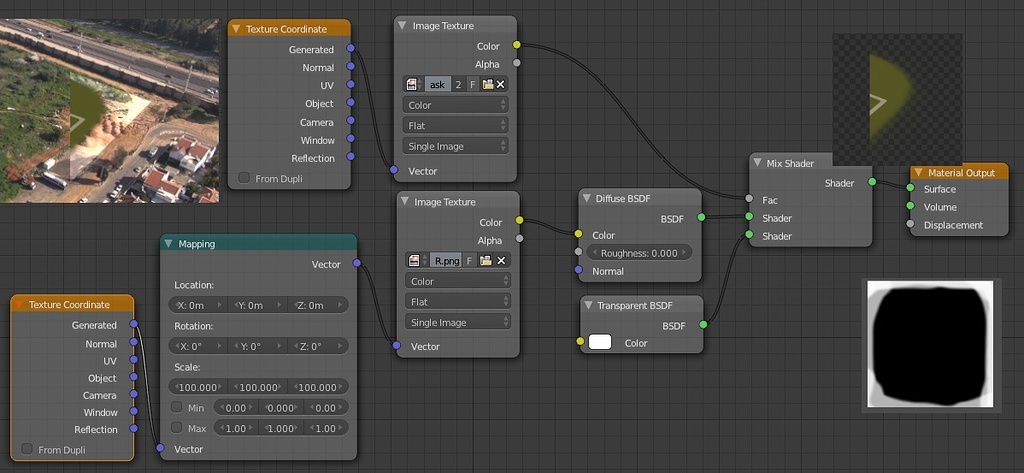Click the Vector input socket of R.png Image Texture
This screenshot has height=473, width=1024.
coord(396,346)
